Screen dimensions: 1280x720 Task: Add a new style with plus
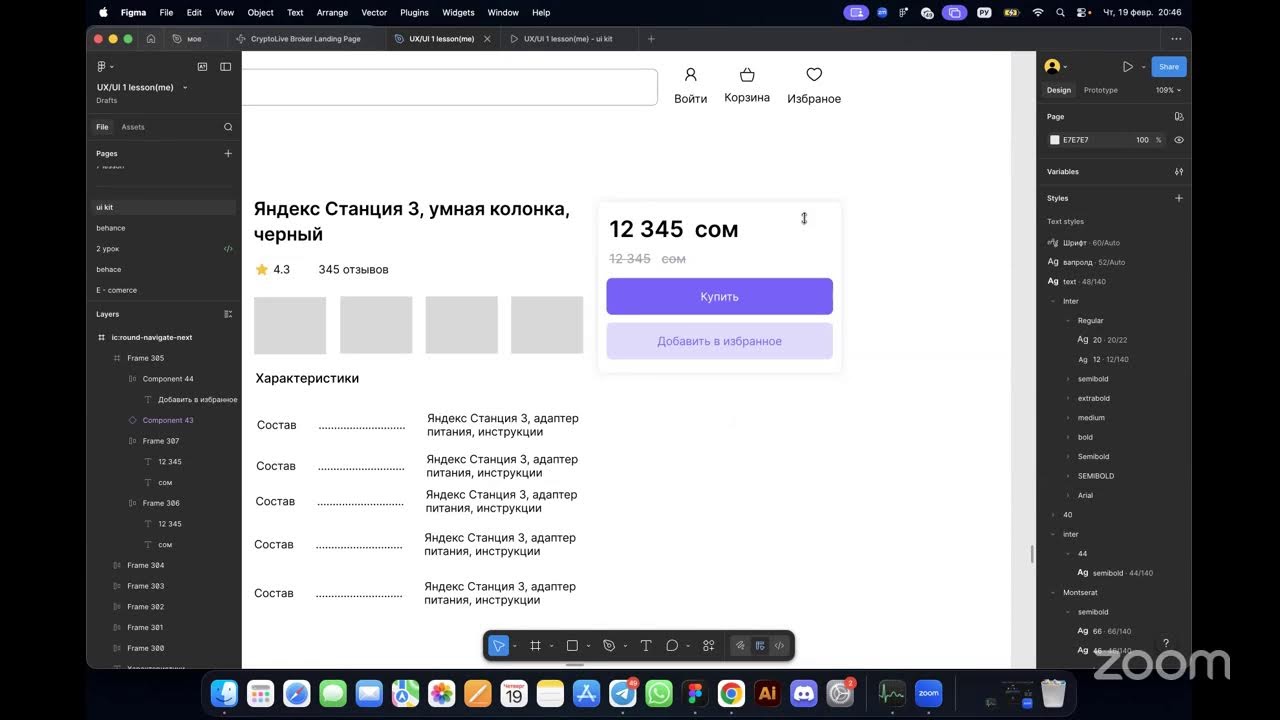(x=1179, y=198)
